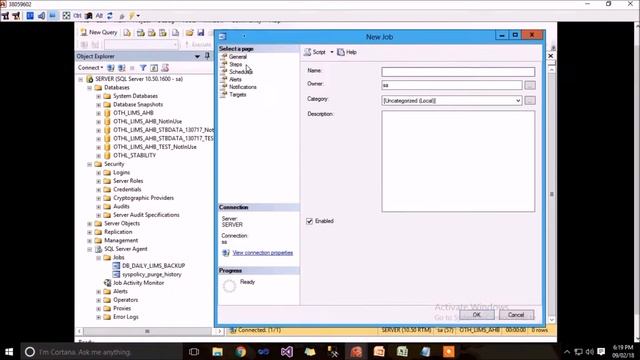
Task: Select the syspolicy_purge_history job
Action: (x=151, y=274)
